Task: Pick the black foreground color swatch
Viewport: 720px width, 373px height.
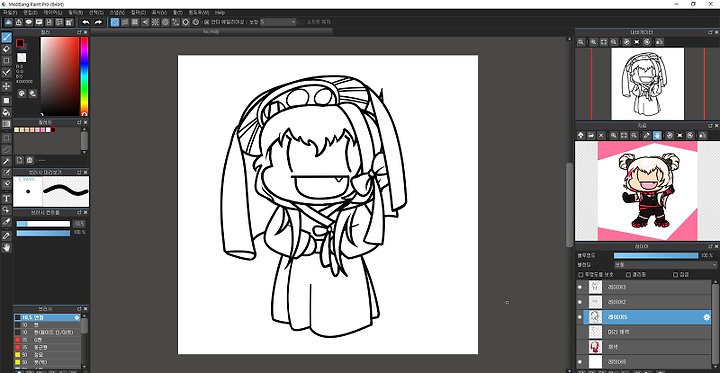Action: 20,43
